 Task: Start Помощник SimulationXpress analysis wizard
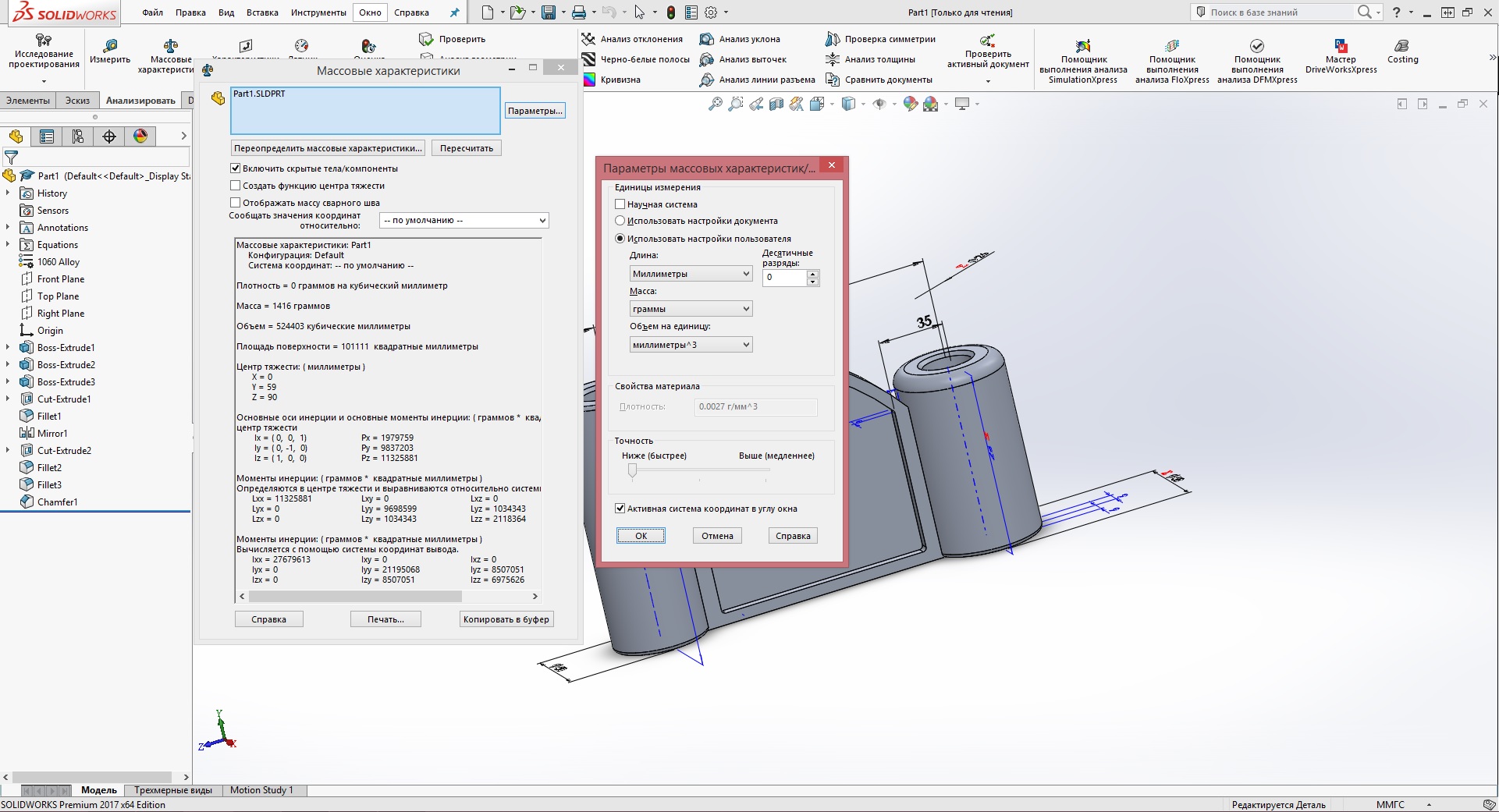[1083, 46]
